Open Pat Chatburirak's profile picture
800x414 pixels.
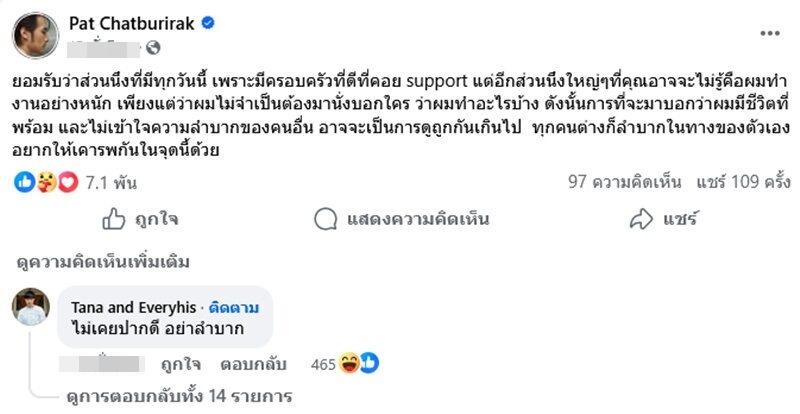point(32,32)
